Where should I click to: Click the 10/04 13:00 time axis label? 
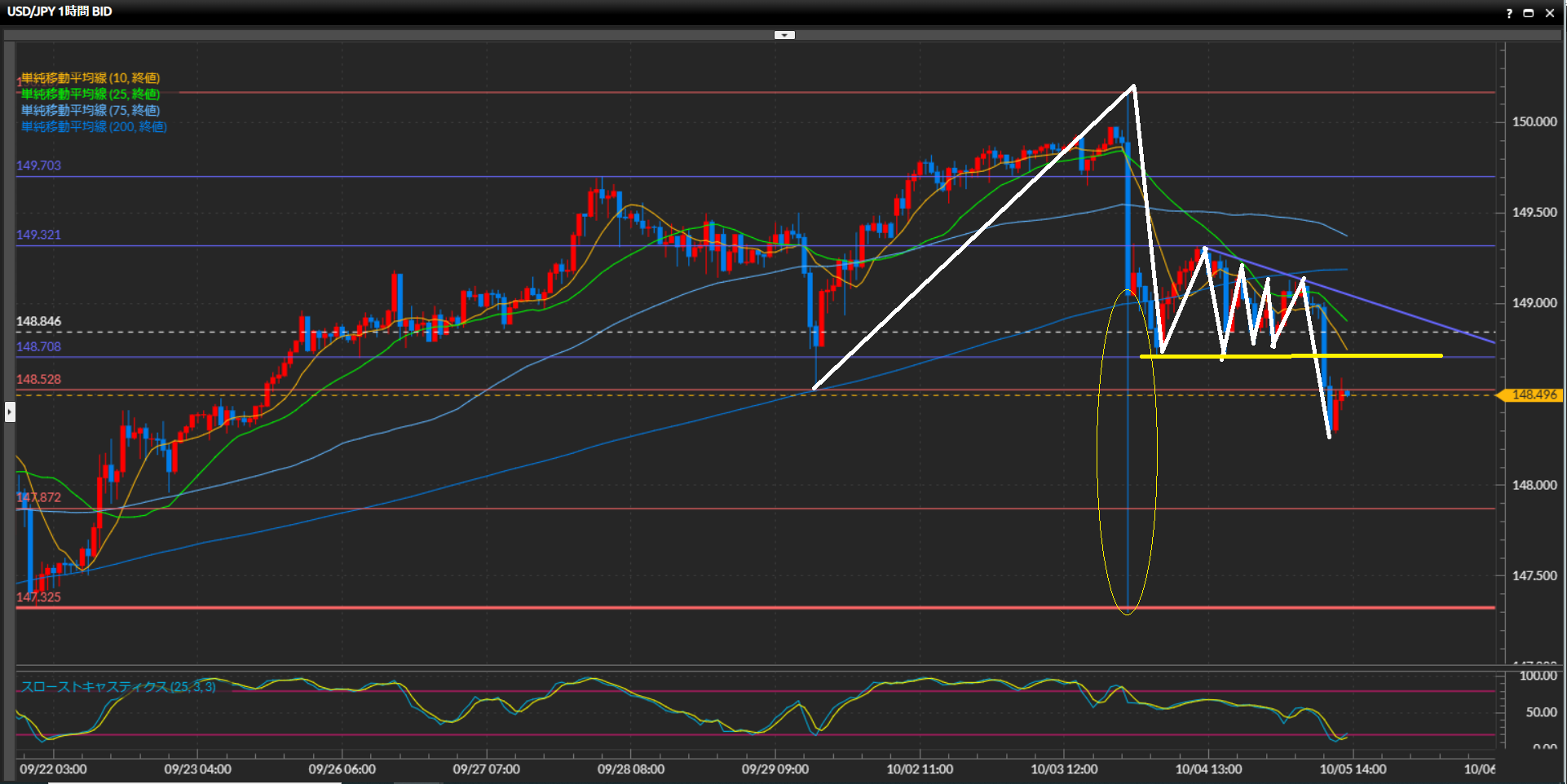(x=1208, y=769)
